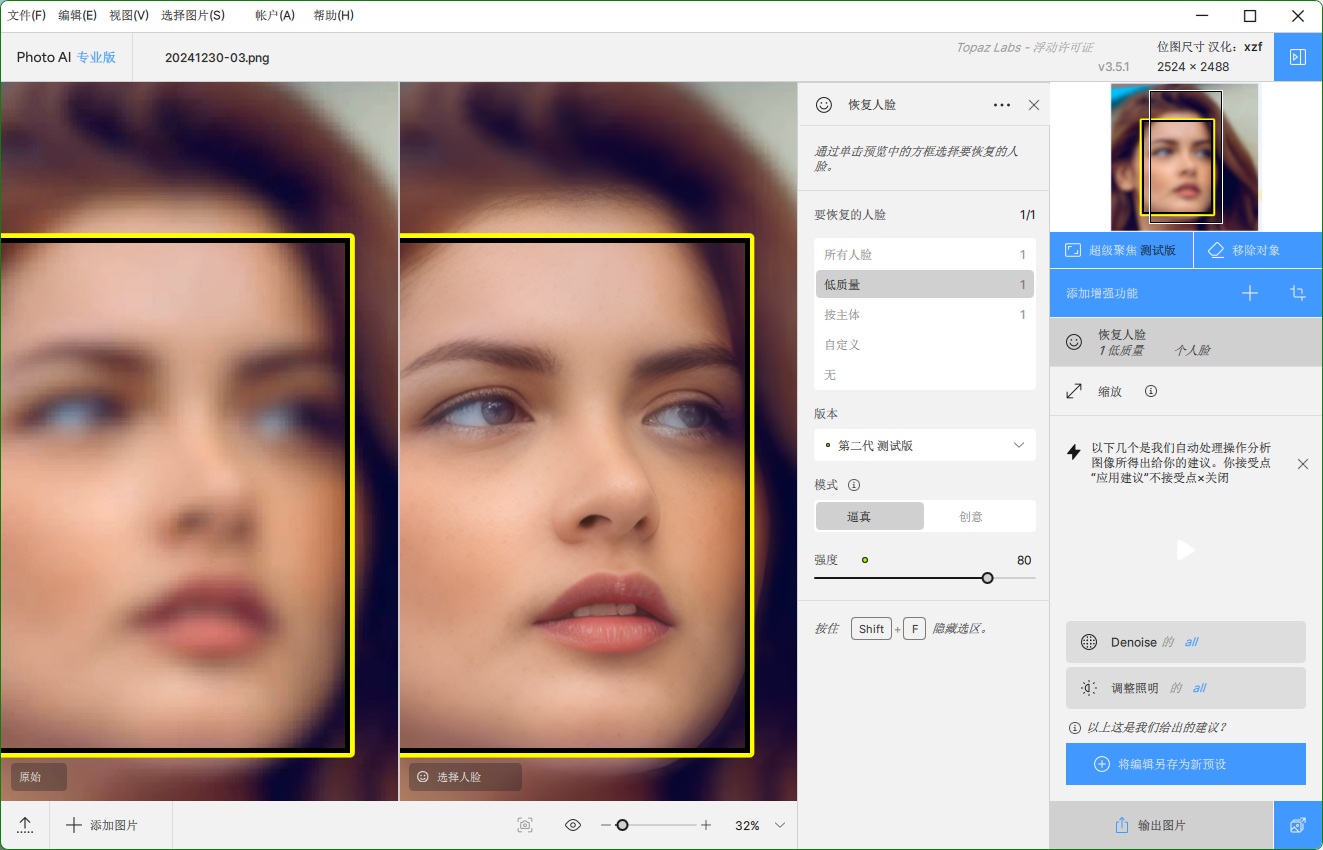Zoom out with the minus icon
Viewport: 1323px width, 850px height.
(x=605, y=825)
